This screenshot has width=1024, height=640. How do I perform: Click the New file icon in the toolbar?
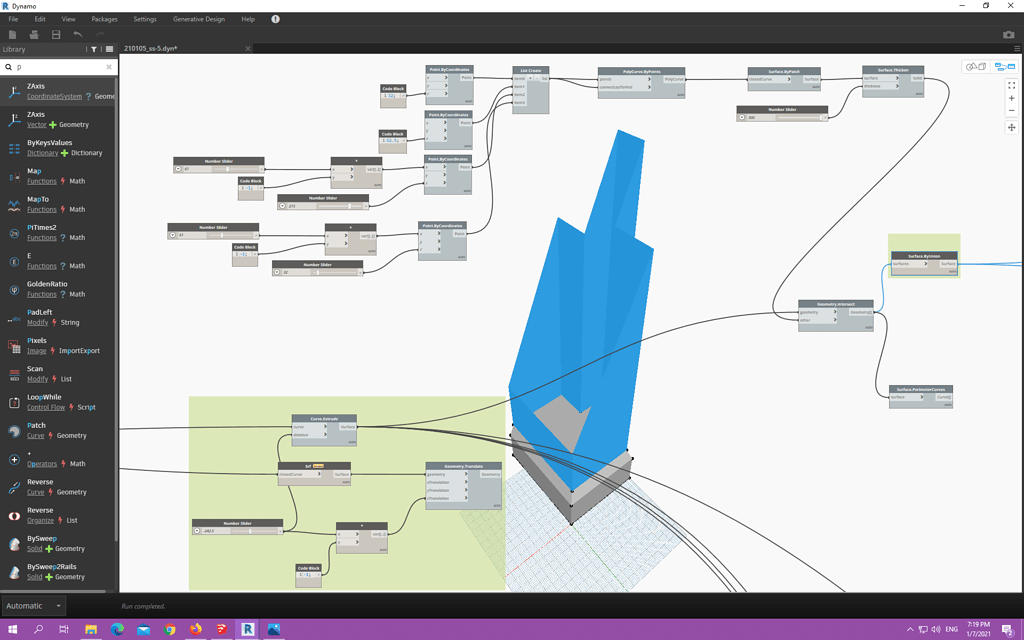pyautogui.click(x=12, y=33)
